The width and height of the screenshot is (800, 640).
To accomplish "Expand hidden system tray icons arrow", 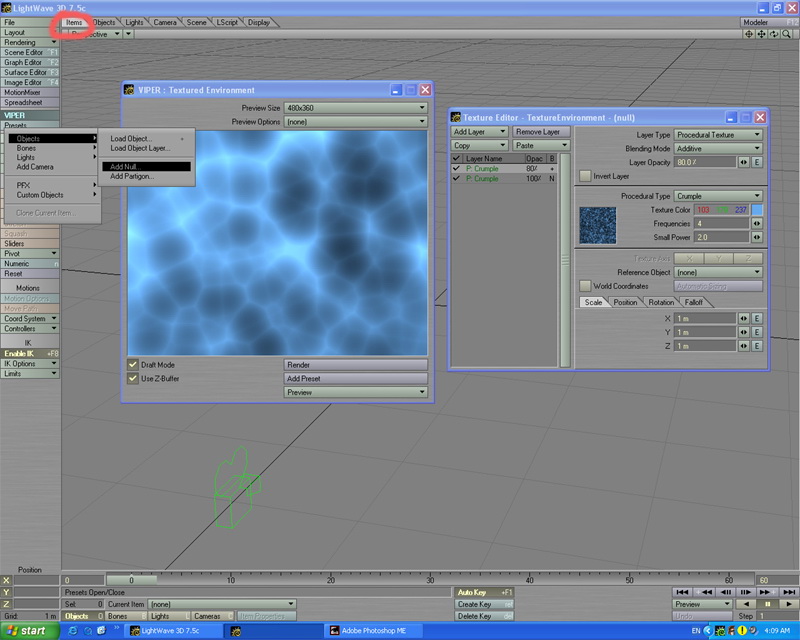I will click(x=707, y=631).
